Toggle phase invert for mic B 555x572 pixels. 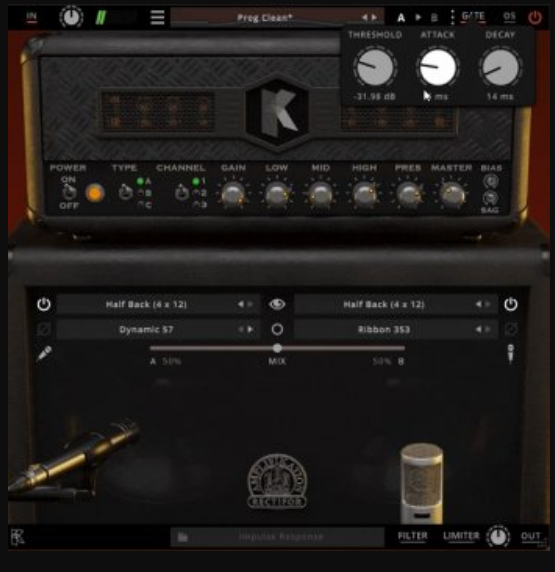510,329
